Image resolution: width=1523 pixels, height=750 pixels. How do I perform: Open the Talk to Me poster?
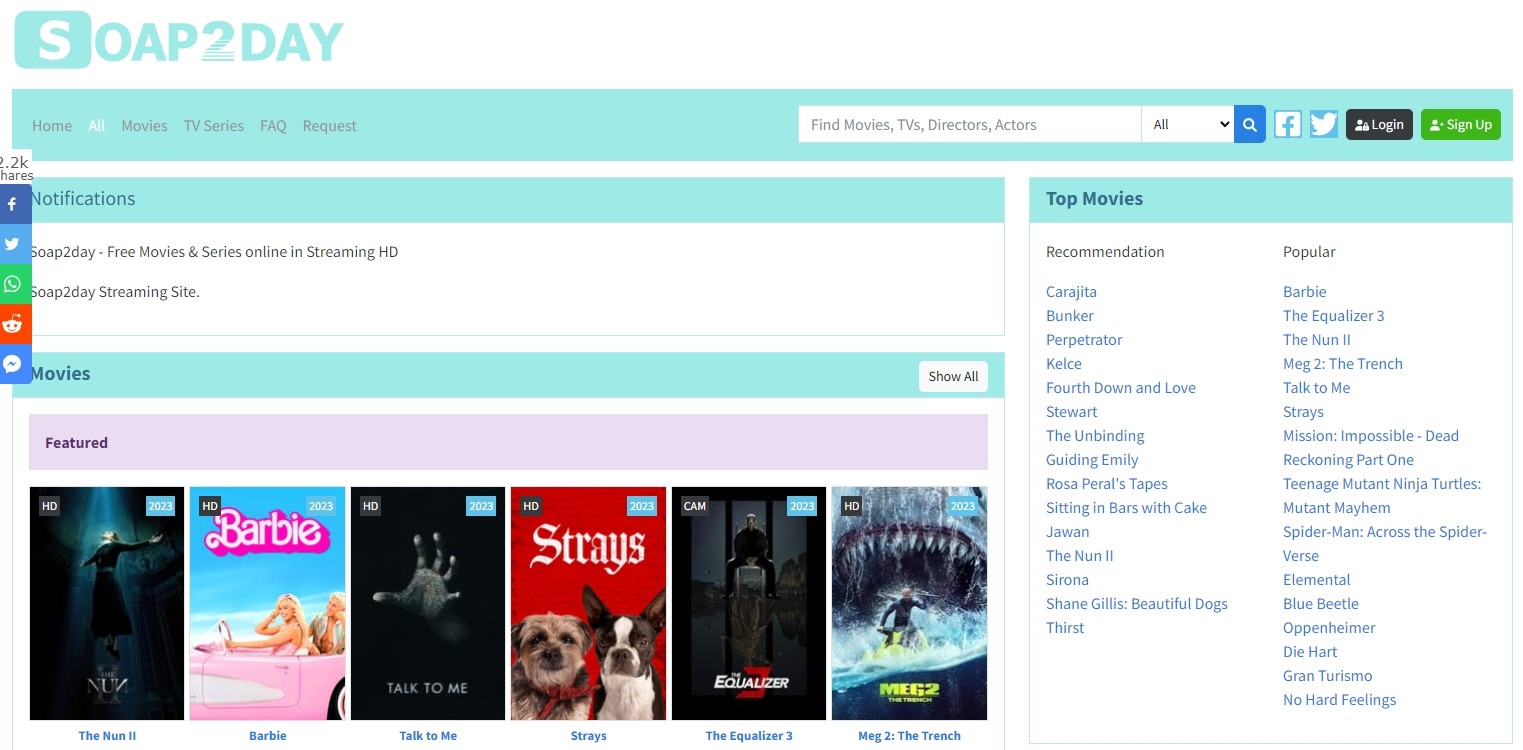(428, 603)
